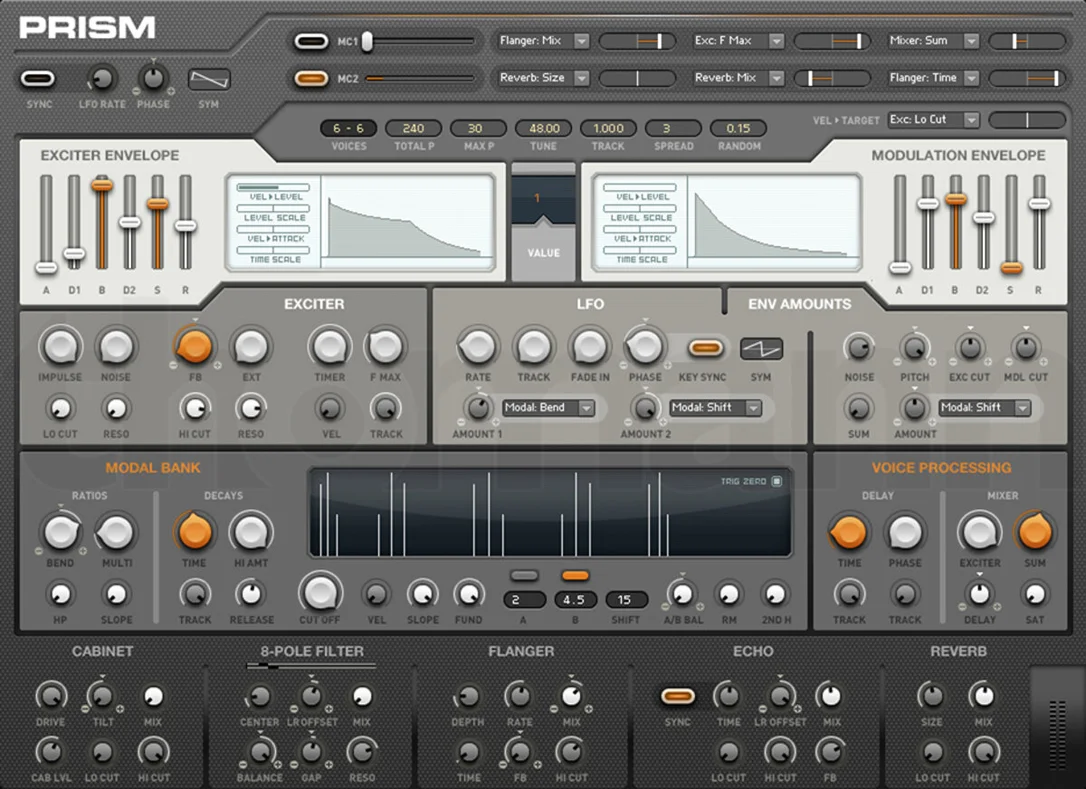Click the Reverb SIZE knob
This screenshot has width=1086, height=789.
pos(930,695)
